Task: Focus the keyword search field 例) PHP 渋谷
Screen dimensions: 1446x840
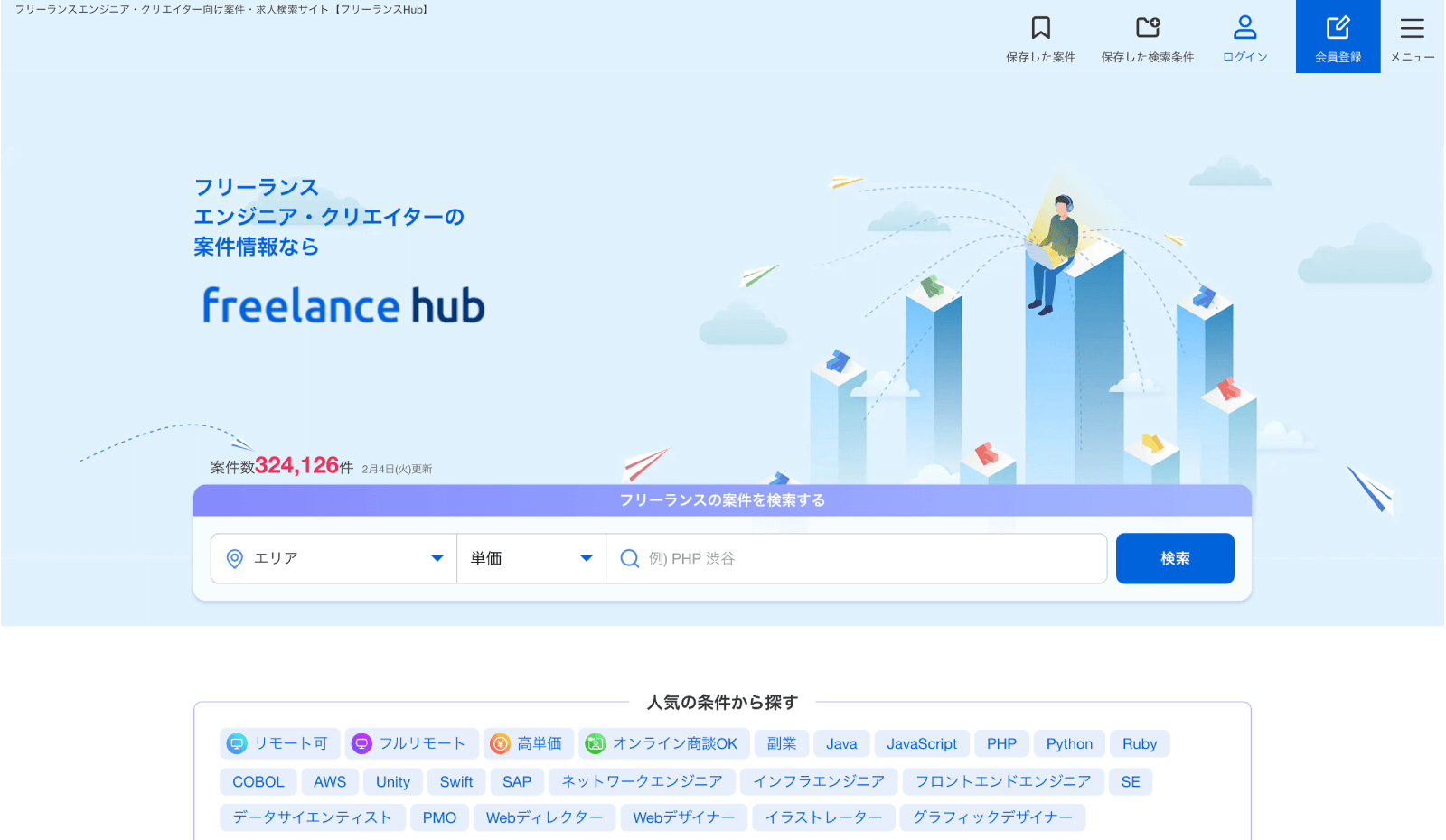Action: tap(856, 558)
